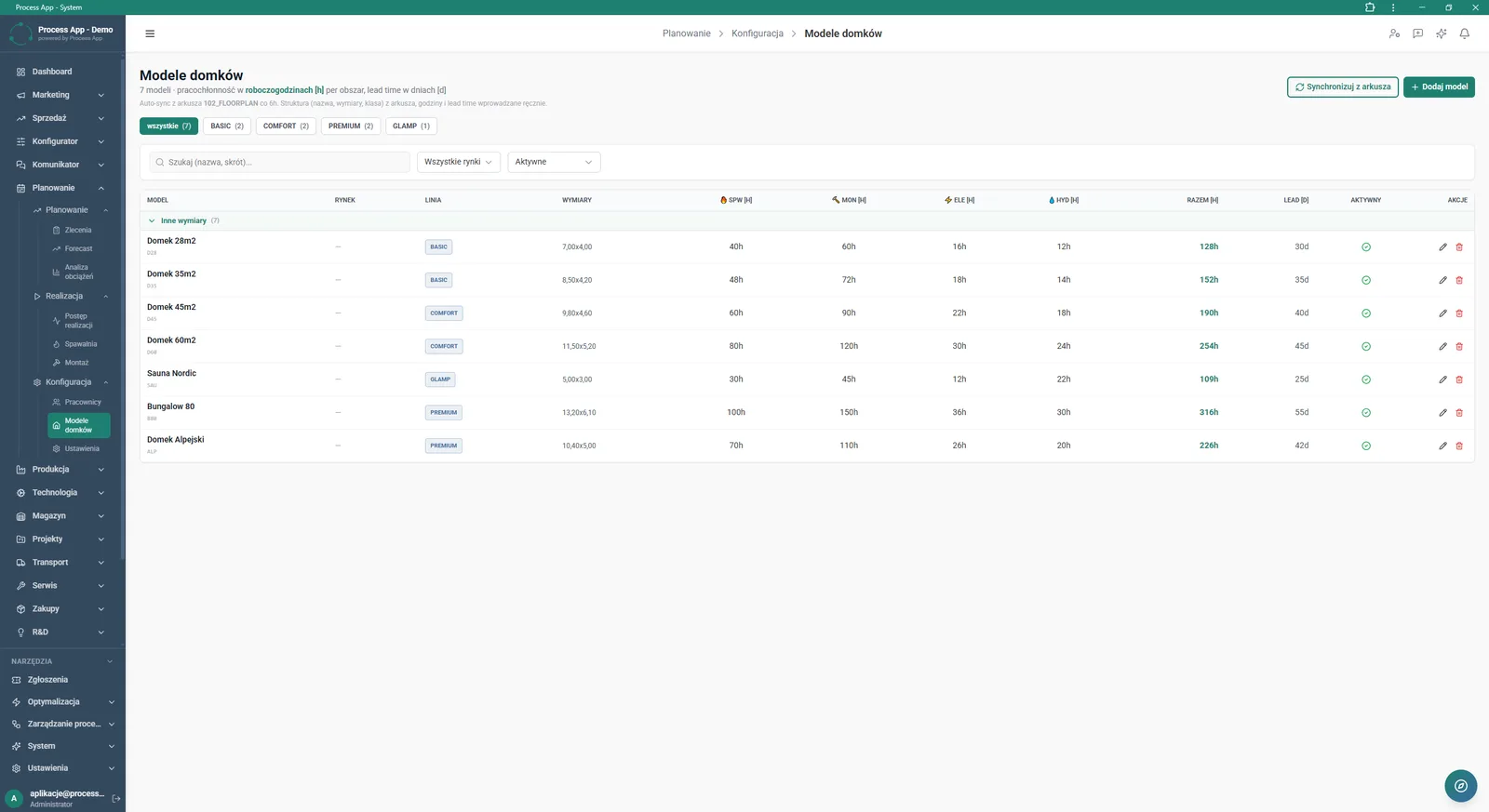The image size is (1489, 812).
Task: Go to the Konfiguracja breadcrumb
Action: click(758, 33)
